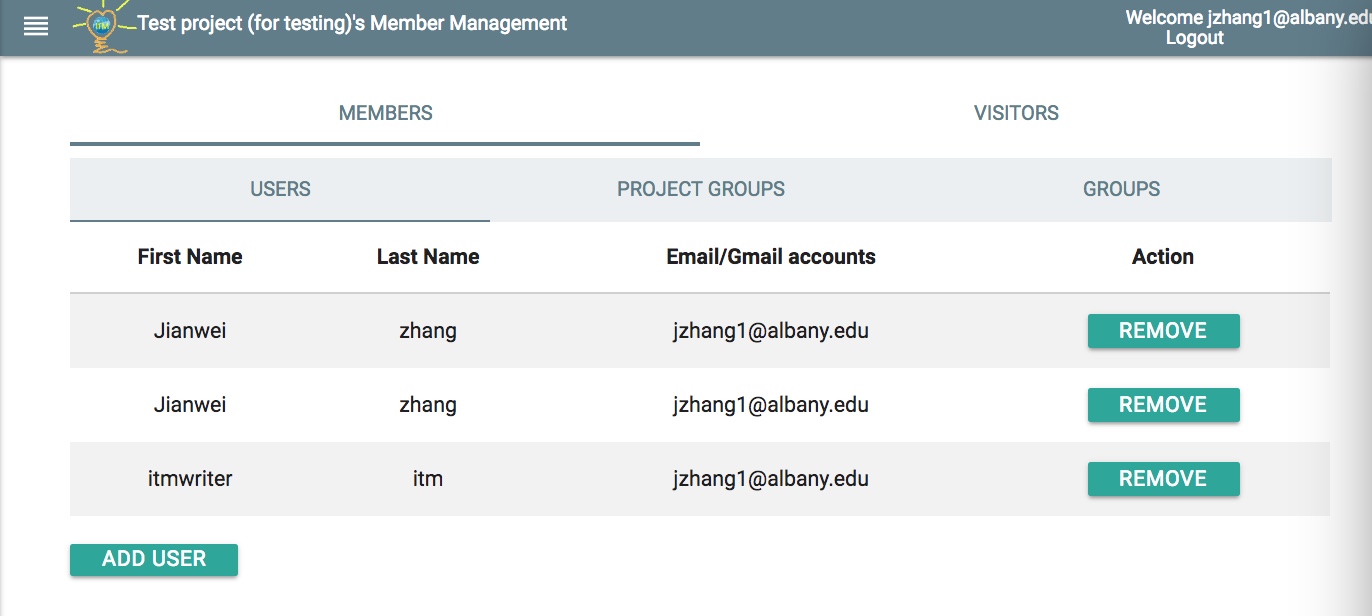The height and width of the screenshot is (616, 1372).
Task: Click the Logout link
Action: tap(1195, 38)
